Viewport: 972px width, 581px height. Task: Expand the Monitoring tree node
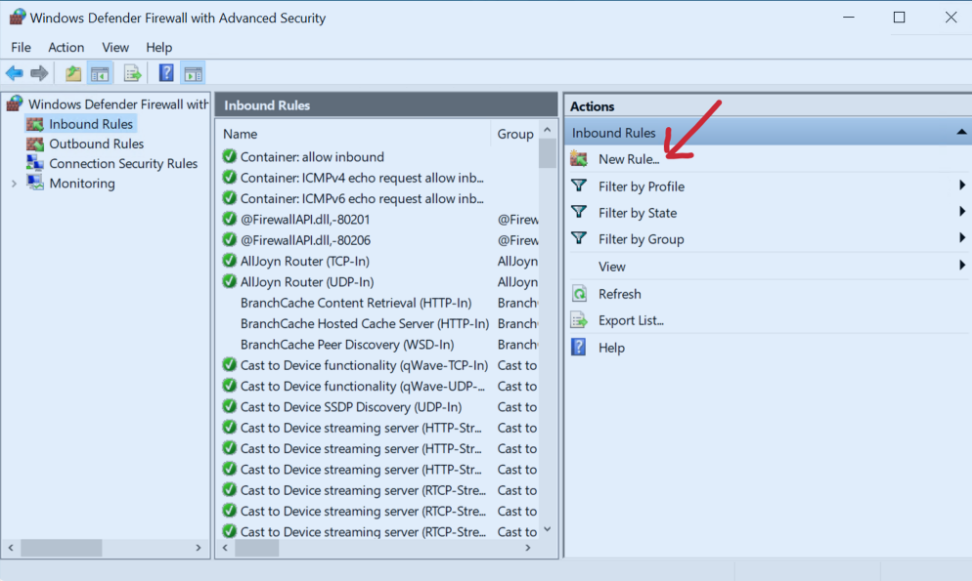[x=14, y=184]
